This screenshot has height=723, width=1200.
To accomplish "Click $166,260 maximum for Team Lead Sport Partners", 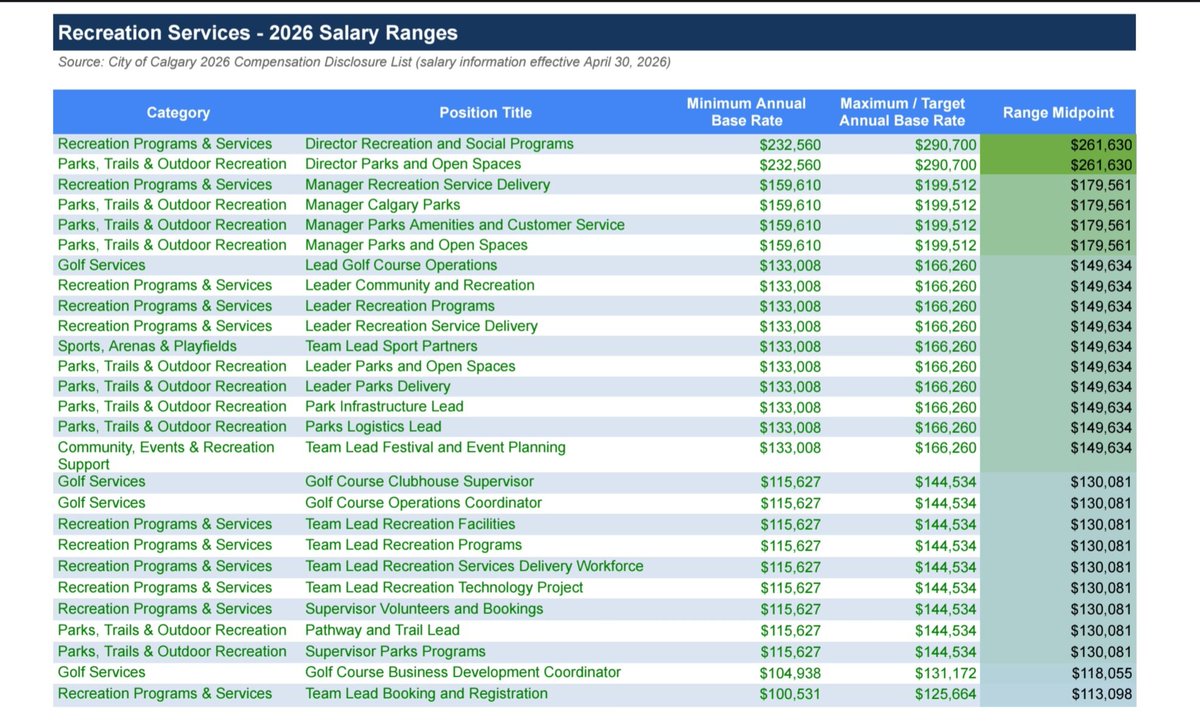I will click(x=946, y=346).
